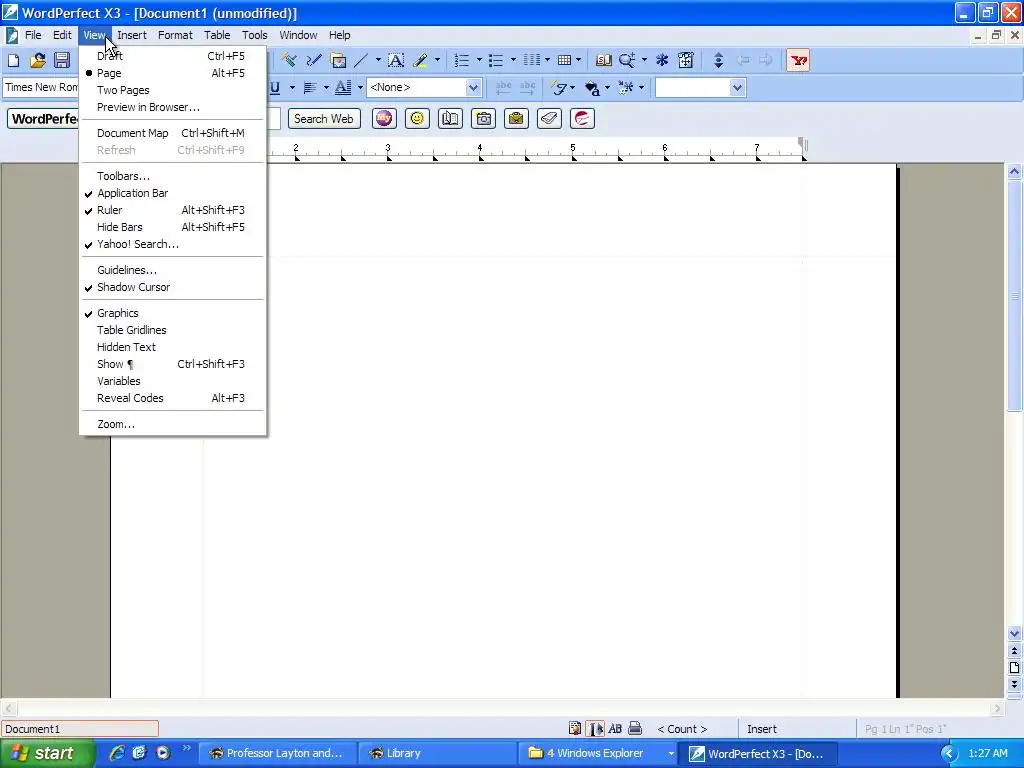The height and width of the screenshot is (768, 1024).
Task: Open the Tools menu
Action: point(255,35)
